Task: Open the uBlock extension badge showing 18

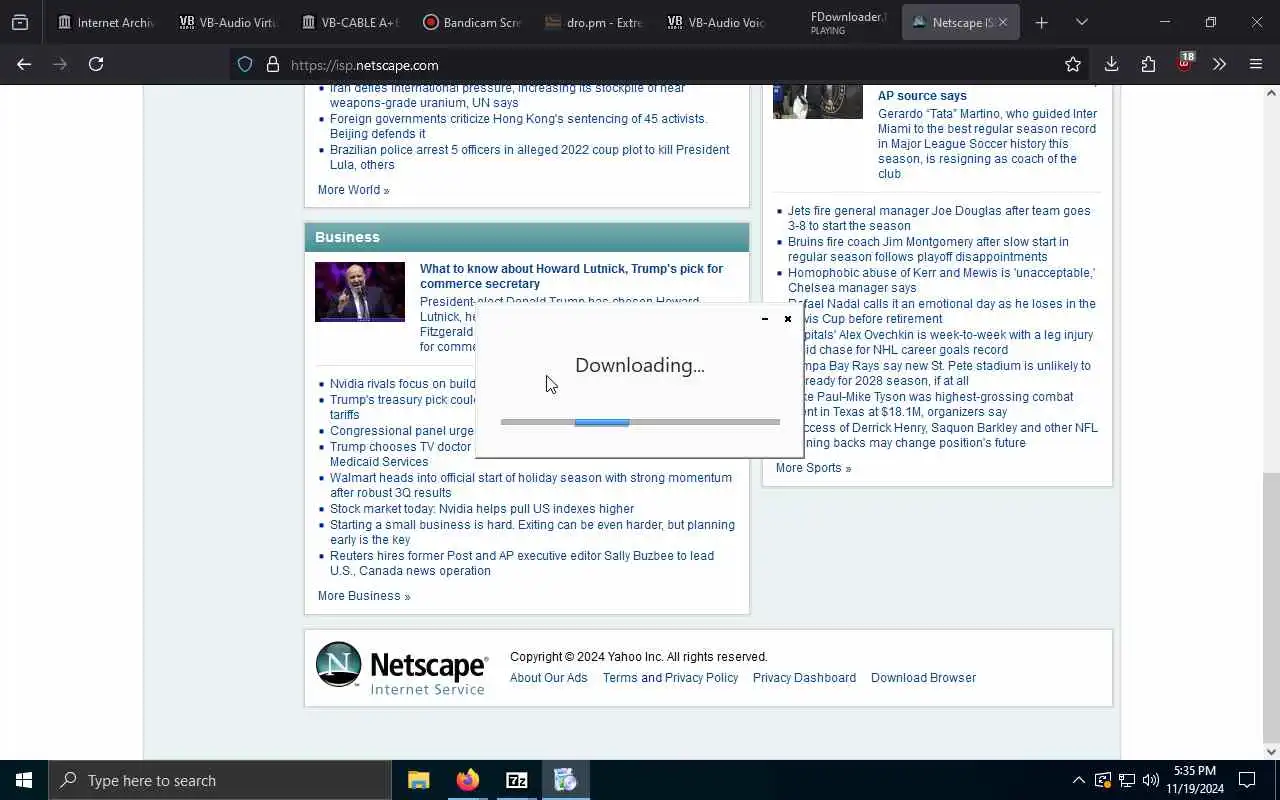Action: point(1184,63)
